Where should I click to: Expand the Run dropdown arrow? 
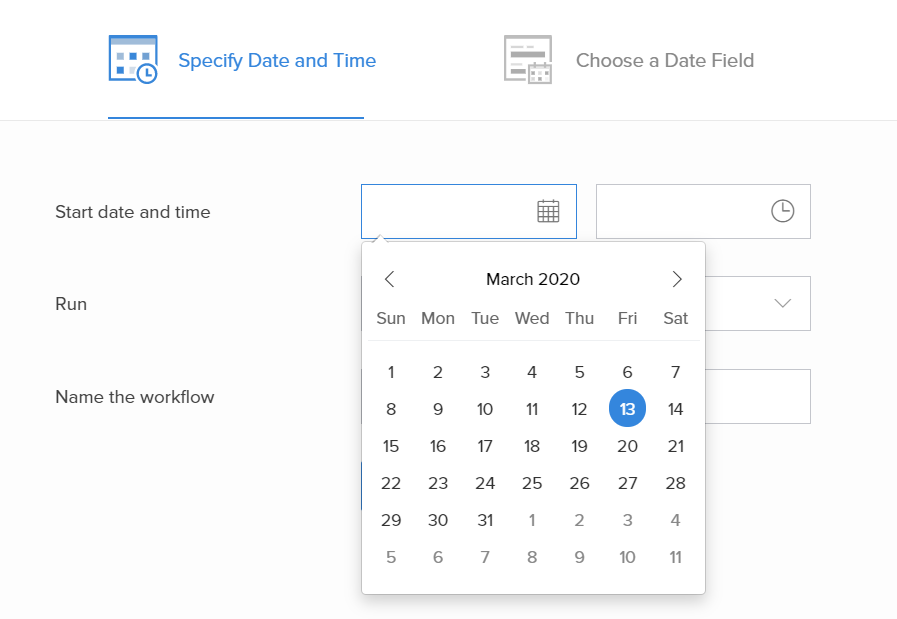[x=782, y=303]
